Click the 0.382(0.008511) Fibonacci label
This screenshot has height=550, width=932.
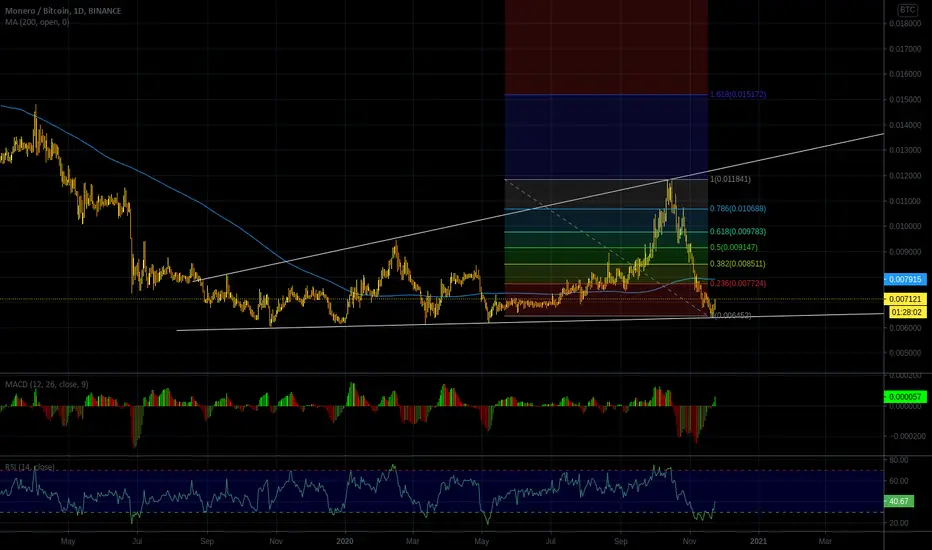(x=738, y=263)
